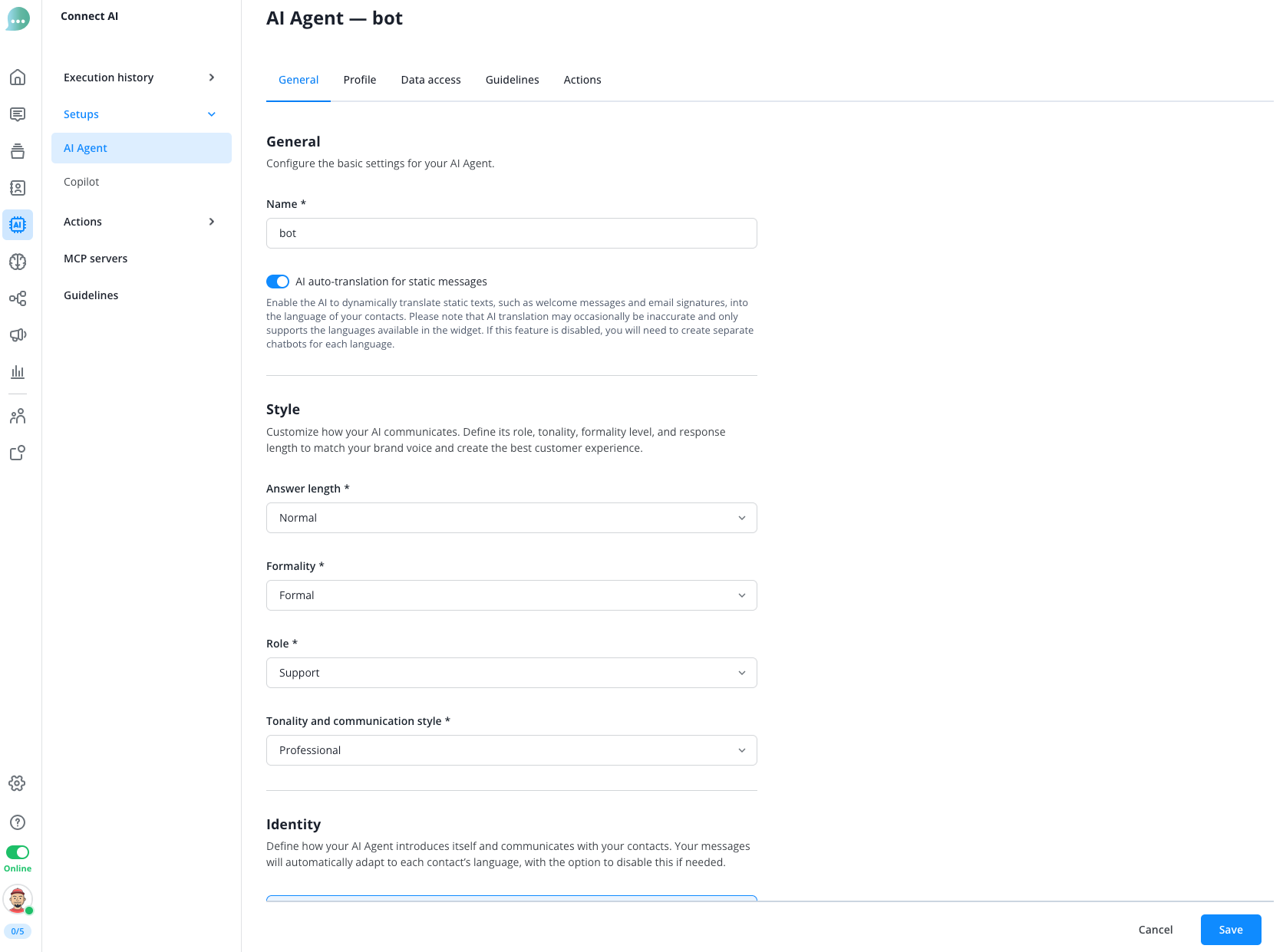This screenshot has width=1283, height=952.
Task: Disable AI auto-translation for static messages
Action: pyautogui.click(x=278, y=282)
